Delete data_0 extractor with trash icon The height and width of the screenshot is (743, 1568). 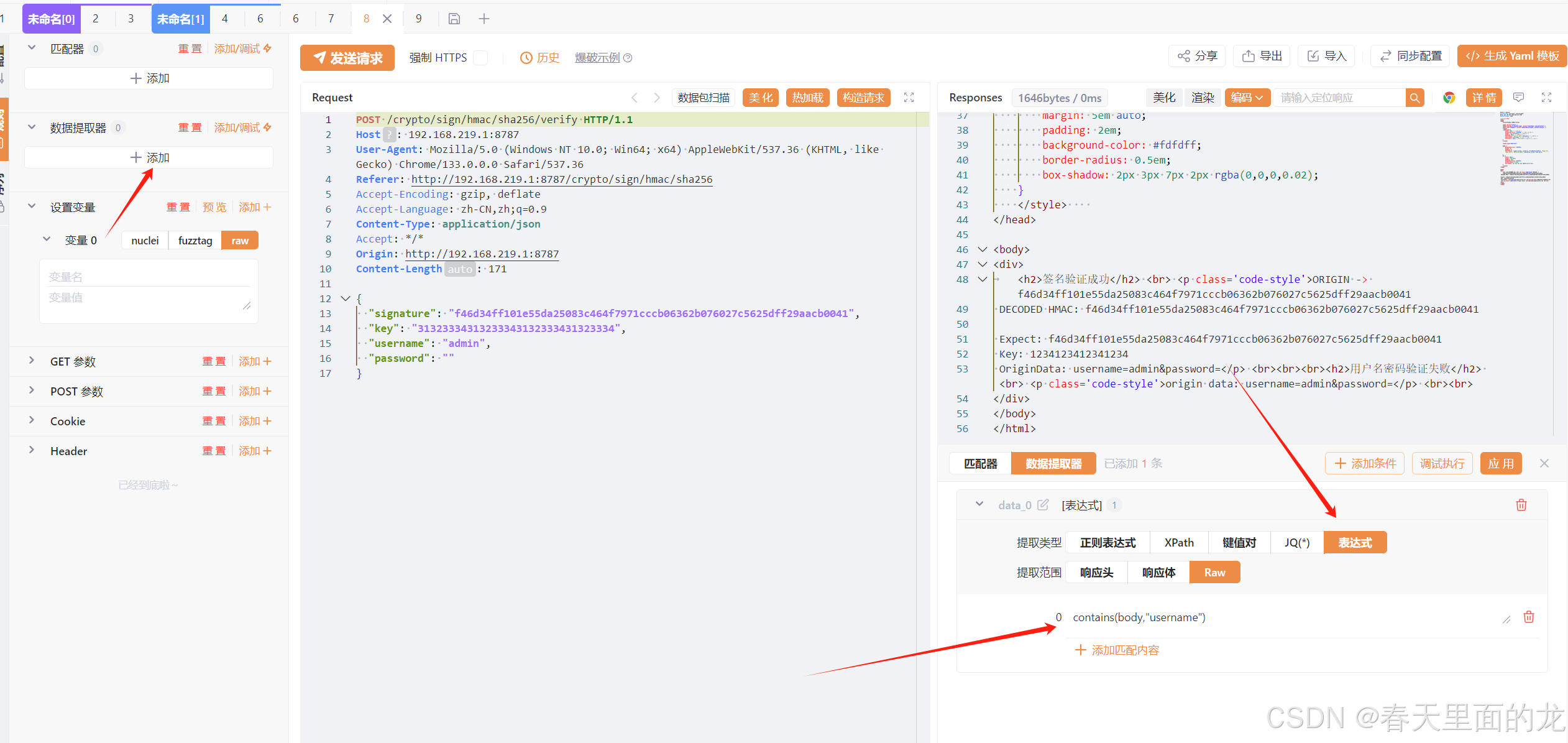(1521, 505)
